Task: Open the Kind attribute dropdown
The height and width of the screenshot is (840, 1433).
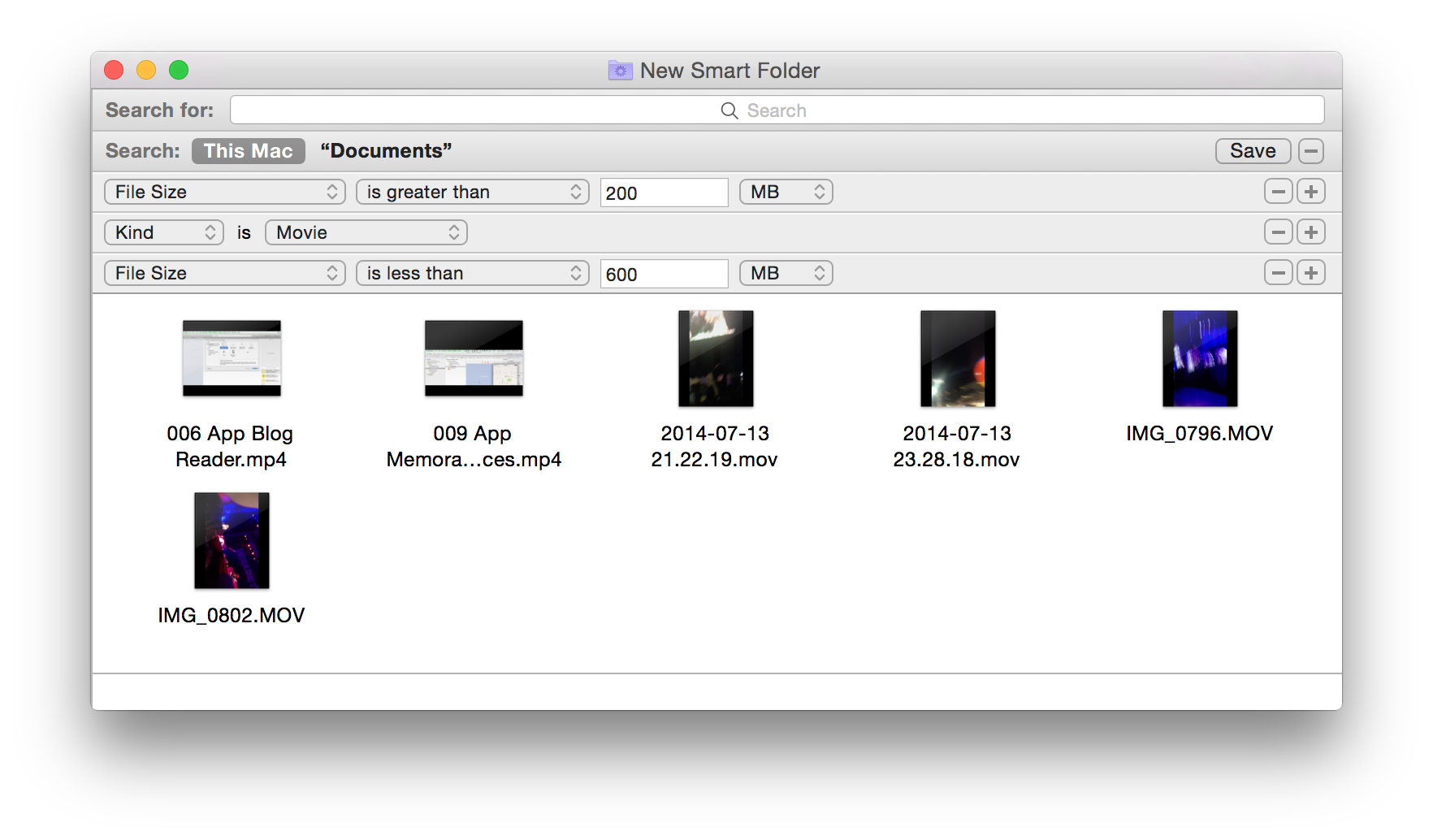Action: click(163, 232)
